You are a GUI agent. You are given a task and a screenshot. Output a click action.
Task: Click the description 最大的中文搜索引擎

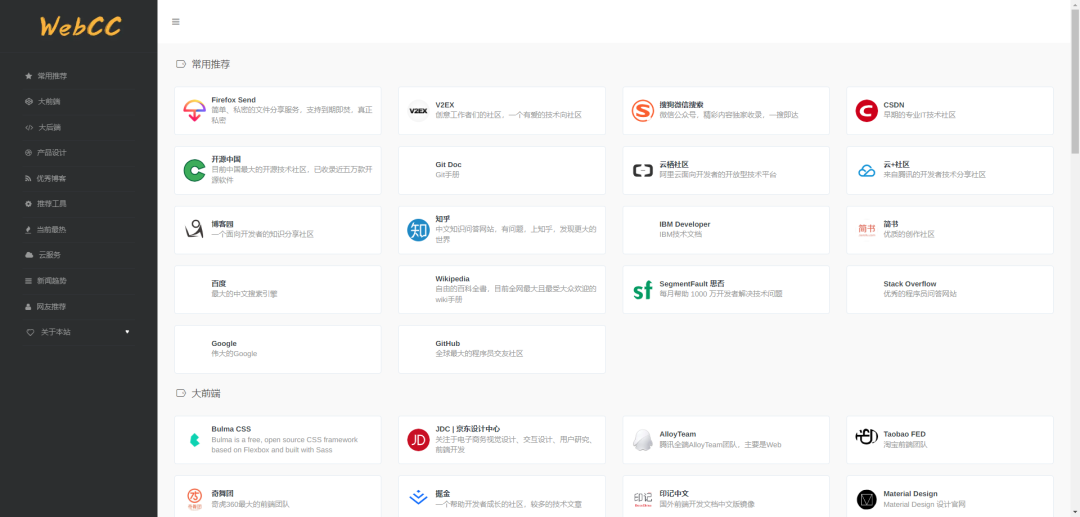point(245,294)
